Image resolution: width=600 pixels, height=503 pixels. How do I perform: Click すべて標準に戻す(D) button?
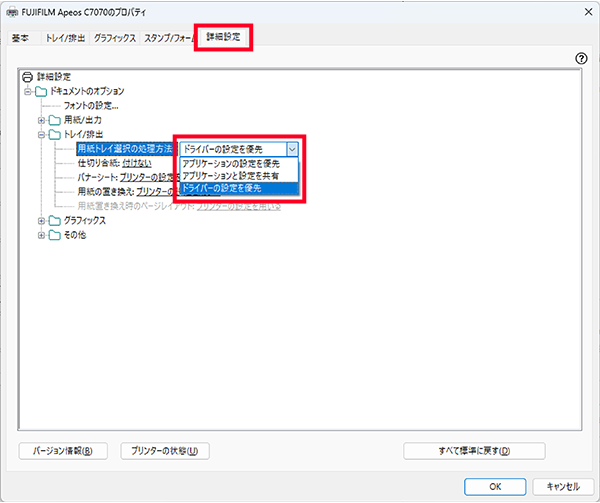pos(474,451)
